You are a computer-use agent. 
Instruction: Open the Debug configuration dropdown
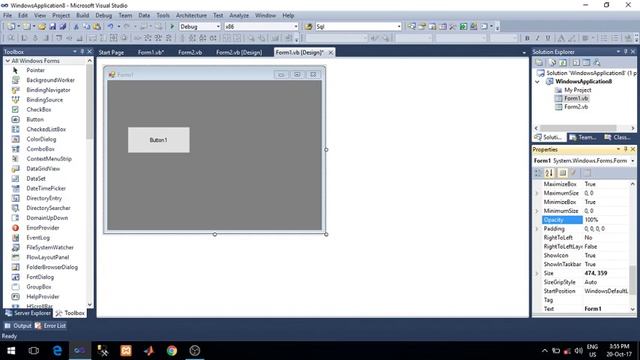(x=218, y=27)
